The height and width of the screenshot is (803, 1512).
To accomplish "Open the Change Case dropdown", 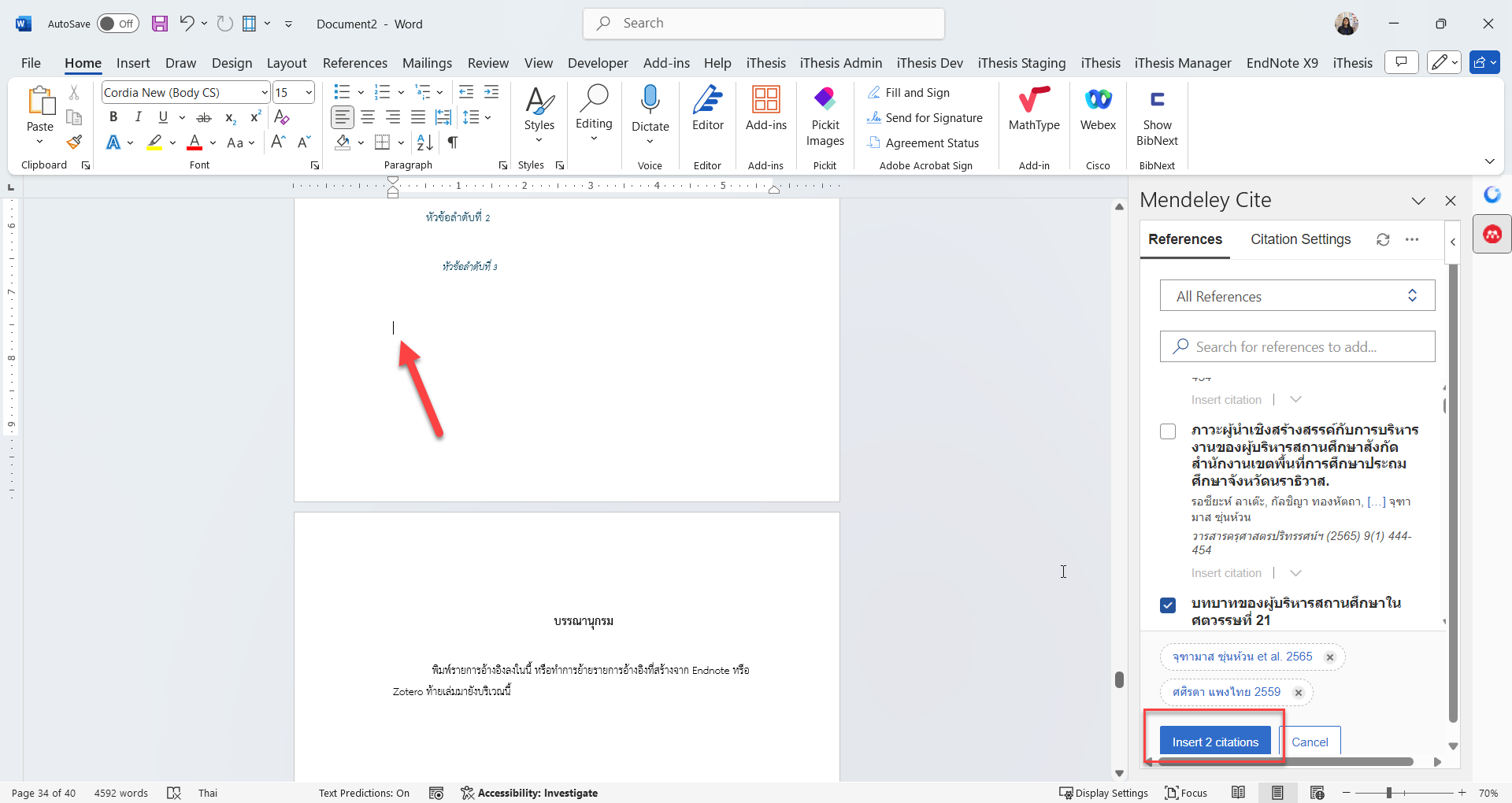I will click(x=240, y=142).
